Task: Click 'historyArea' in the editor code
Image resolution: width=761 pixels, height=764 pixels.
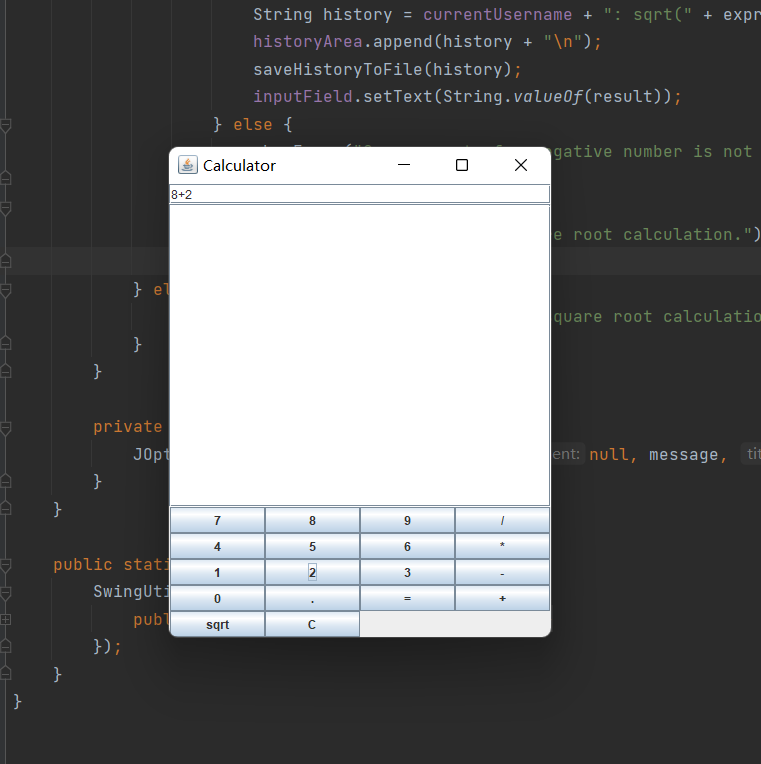Action: (x=308, y=42)
